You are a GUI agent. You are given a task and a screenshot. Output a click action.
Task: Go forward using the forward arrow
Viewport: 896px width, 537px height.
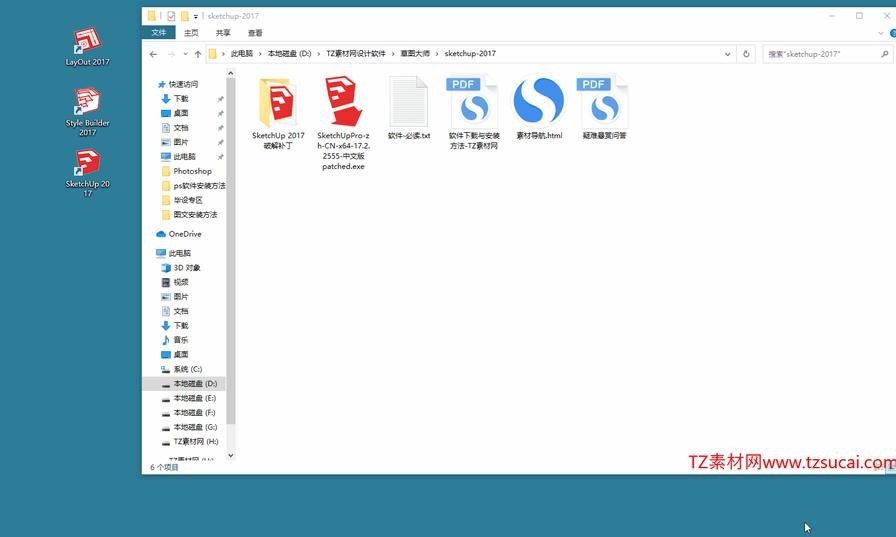171,54
